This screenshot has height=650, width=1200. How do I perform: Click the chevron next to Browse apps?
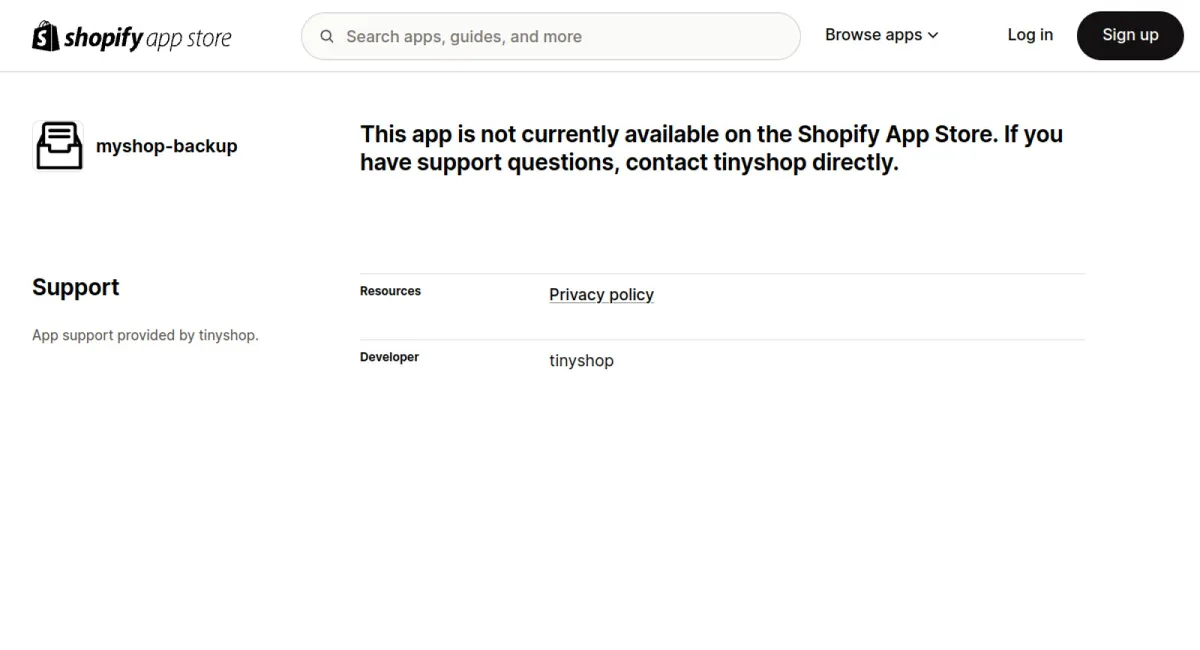click(x=932, y=35)
